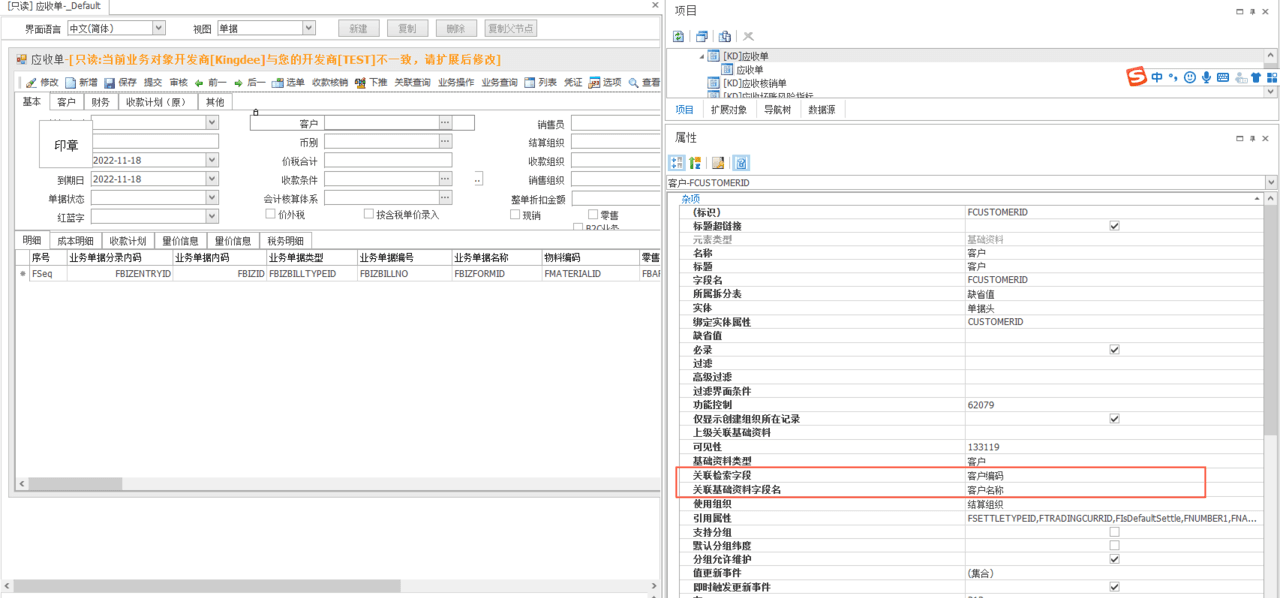Click the 价税合计 input field
Viewport: 1280px width, 598px height.
(x=388, y=160)
